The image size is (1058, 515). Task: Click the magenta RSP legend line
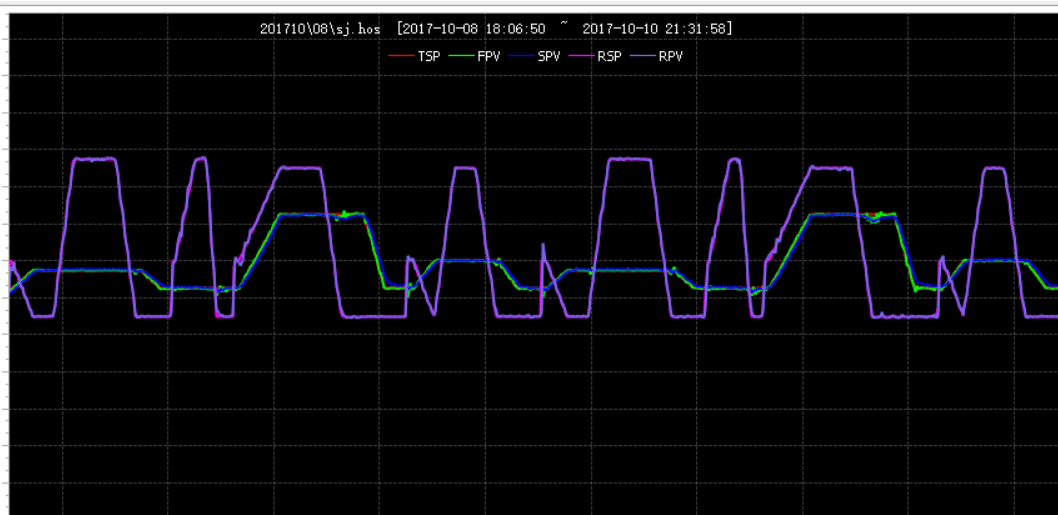pos(581,57)
